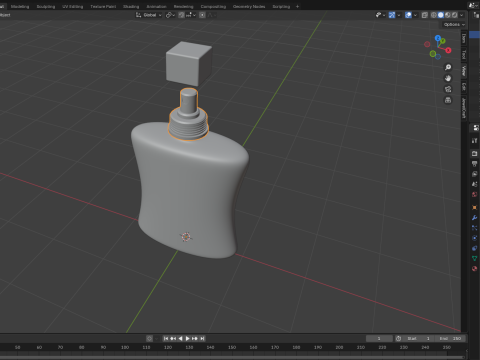Open the View sidebar tab
Image resolution: width=480 pixels, height=360 pixels.
pyautogui.click(x=464, y=71)
